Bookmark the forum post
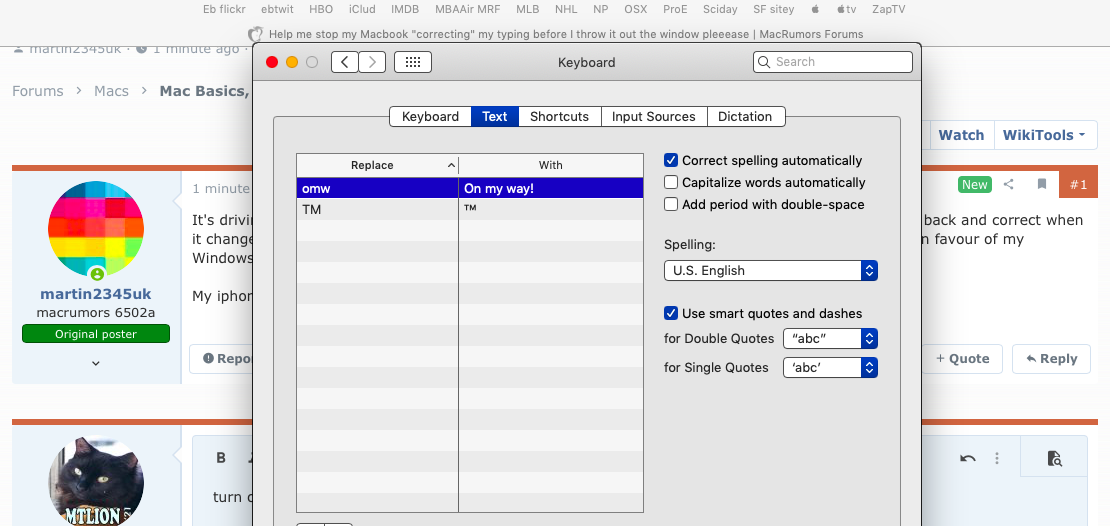Screen dimensions: 1110x526 (x=1041, y=184)
